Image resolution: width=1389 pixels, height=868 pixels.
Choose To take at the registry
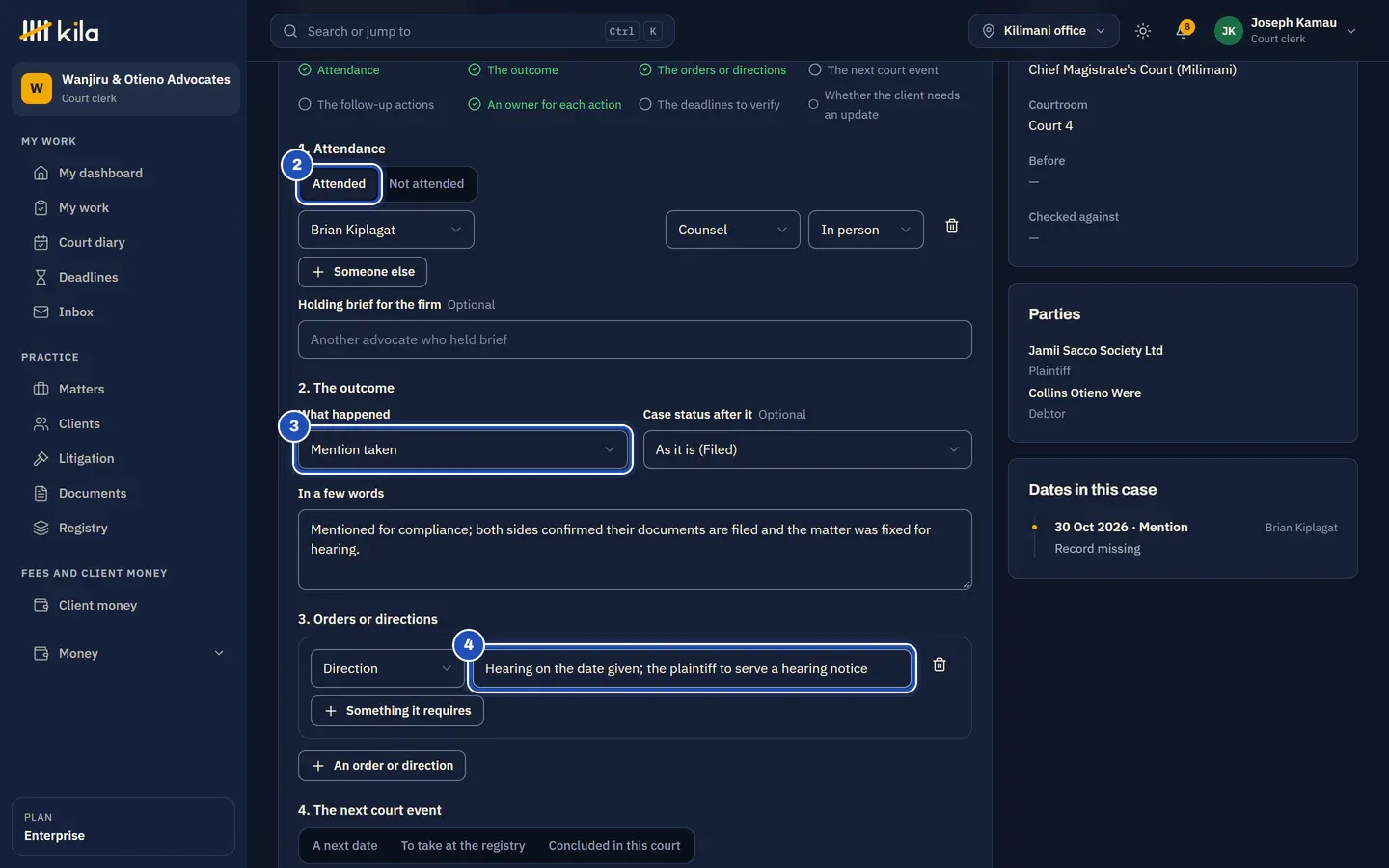(x=463, y=846)
